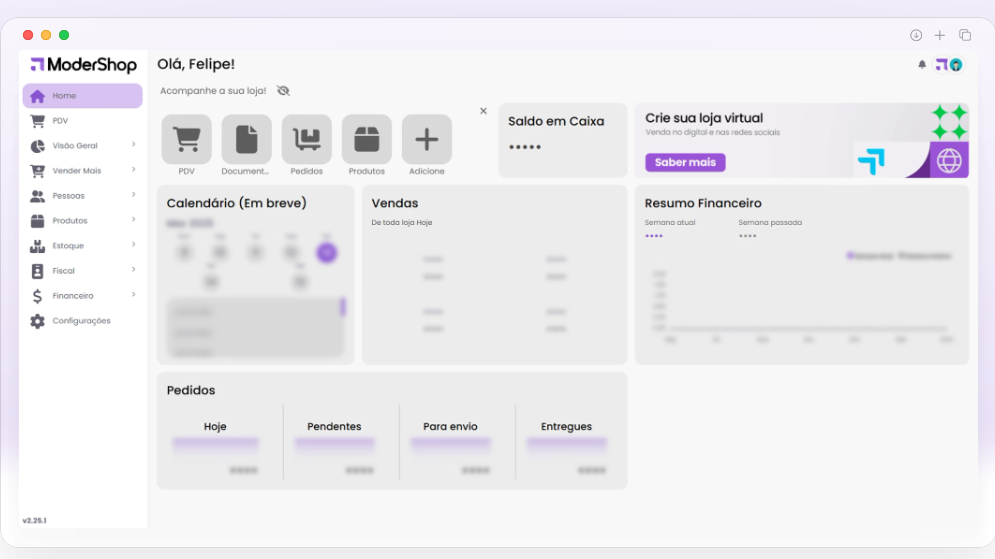The height and width of the screenshot is (559, 995).
Task: Click the calendar list scrollbar handle
Action: [343, 307]
